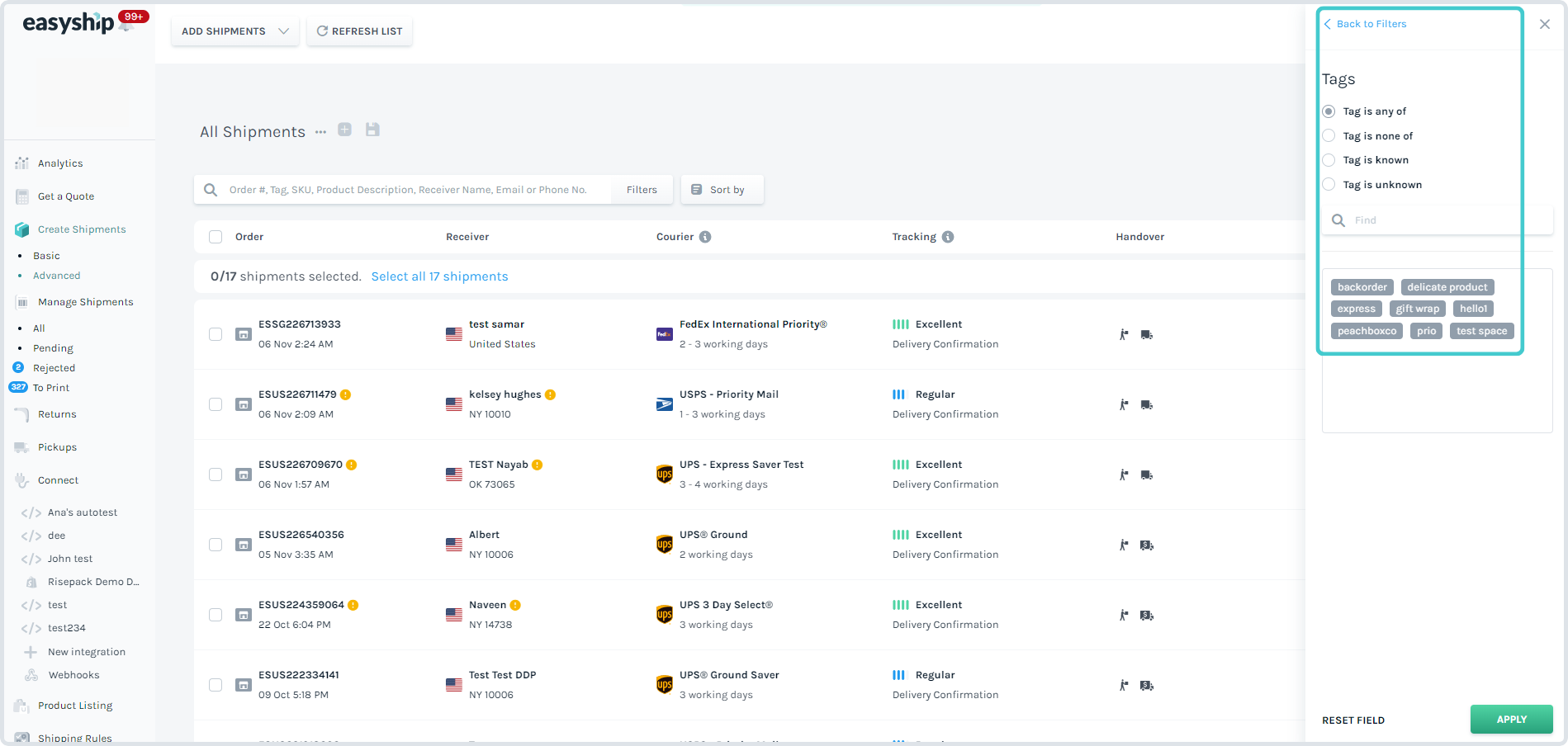Click Reset Field
The height and width of the screenshot is (746, 1568).
1353,720
